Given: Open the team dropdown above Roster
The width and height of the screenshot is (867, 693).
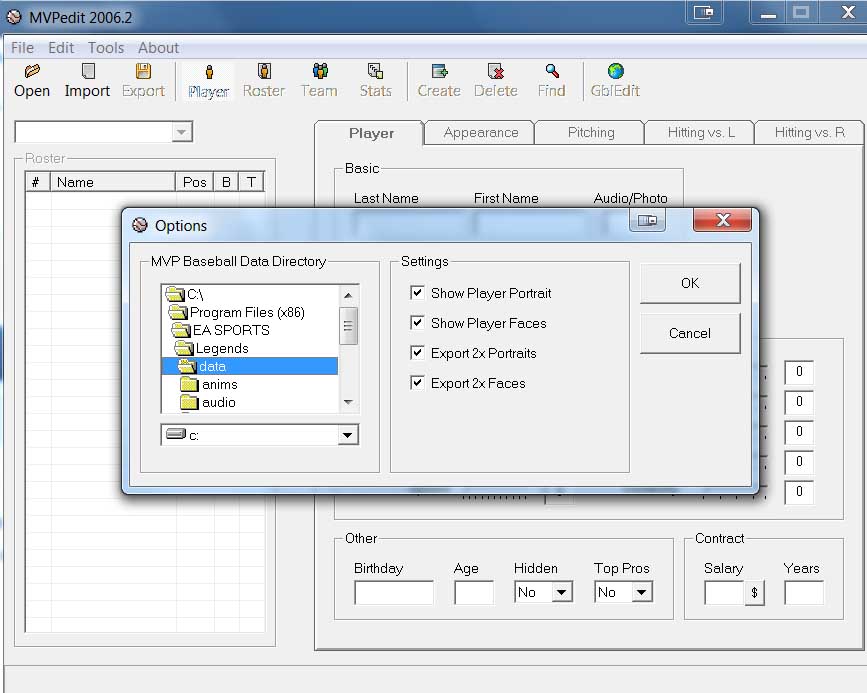Looking at the screenshot, I should tap(181, 132).
